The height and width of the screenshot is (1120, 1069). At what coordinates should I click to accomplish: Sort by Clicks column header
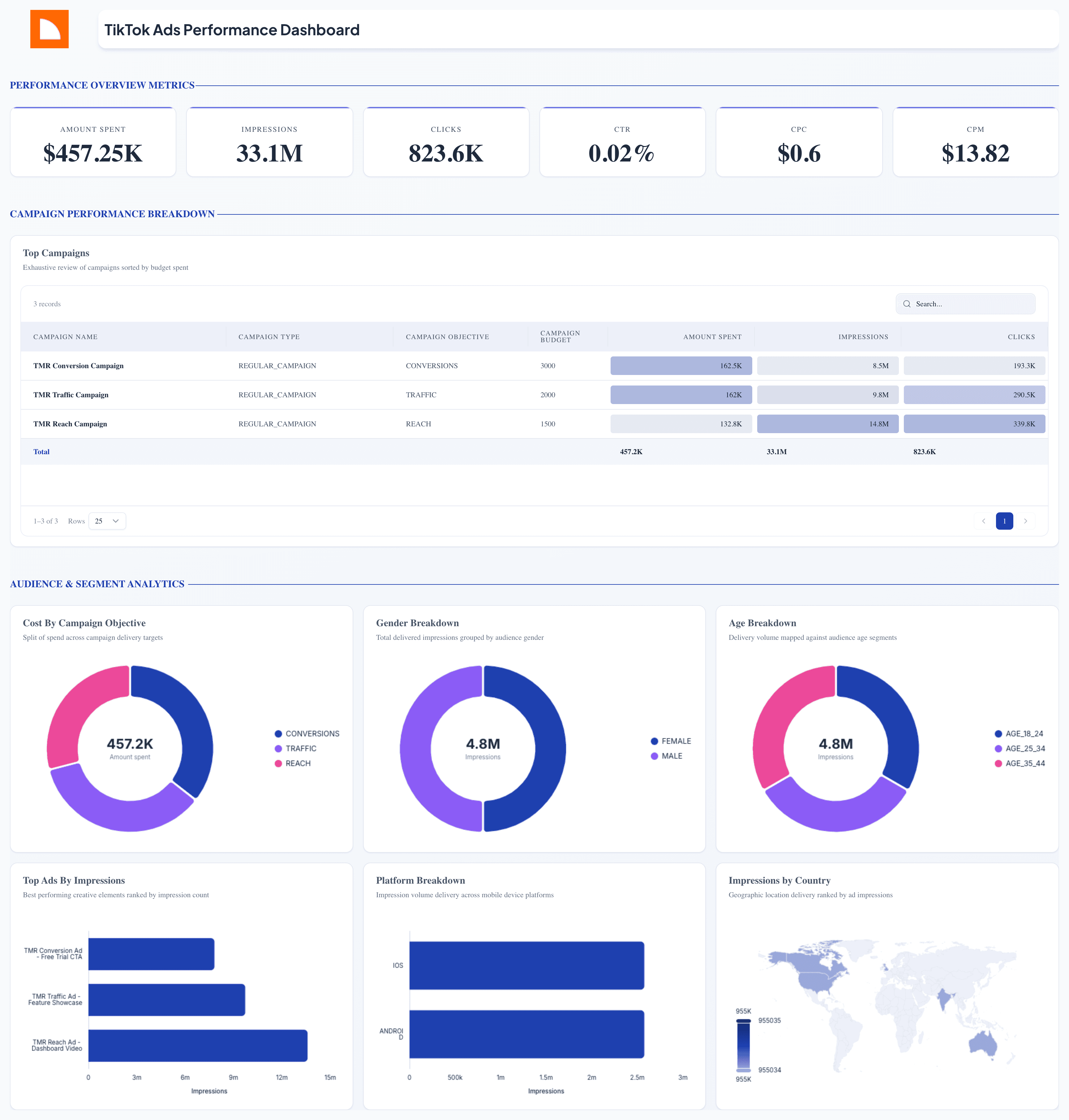click(1021, 337)
